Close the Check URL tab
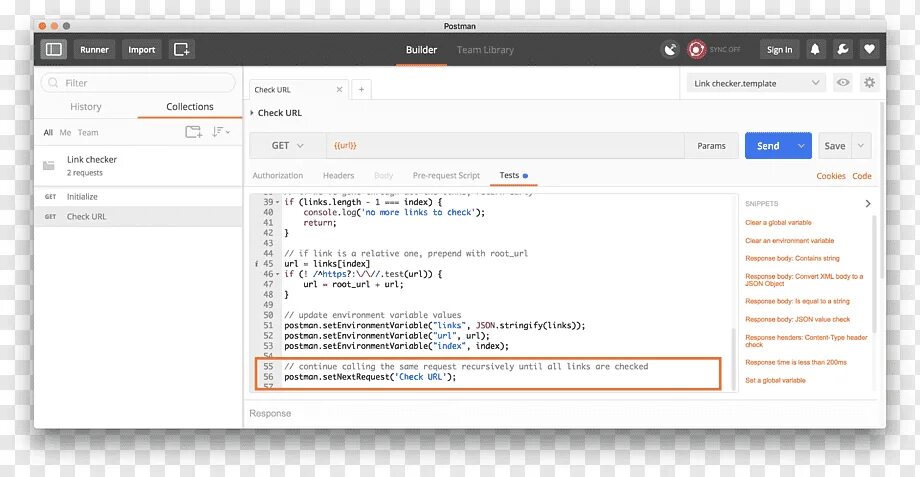Image resolution: width=920 pixels, height=477 pixels. 339,89
